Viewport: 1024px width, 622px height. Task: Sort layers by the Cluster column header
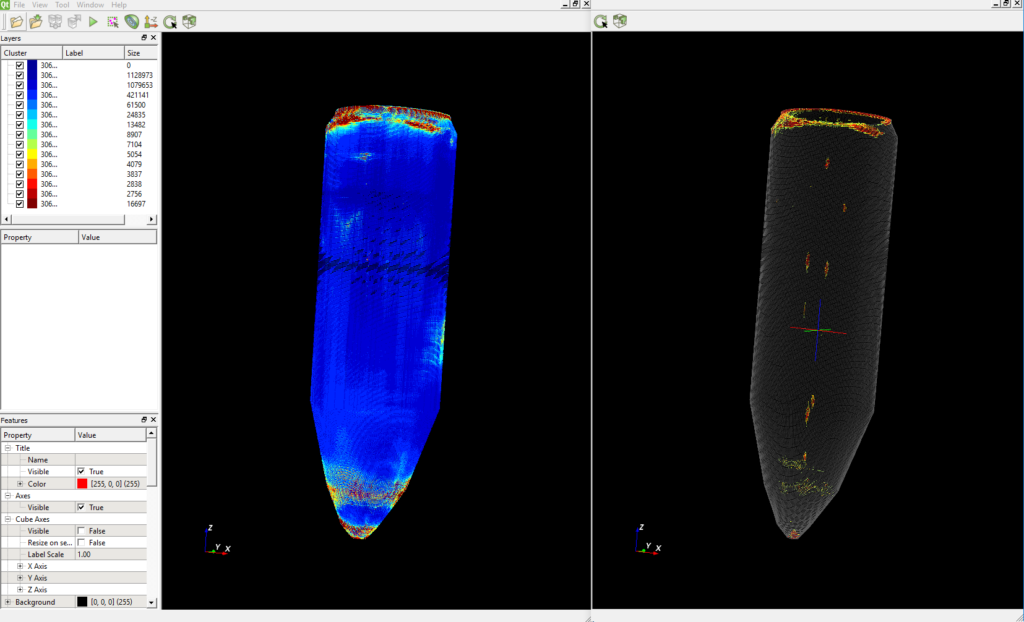tap(31, 53)
